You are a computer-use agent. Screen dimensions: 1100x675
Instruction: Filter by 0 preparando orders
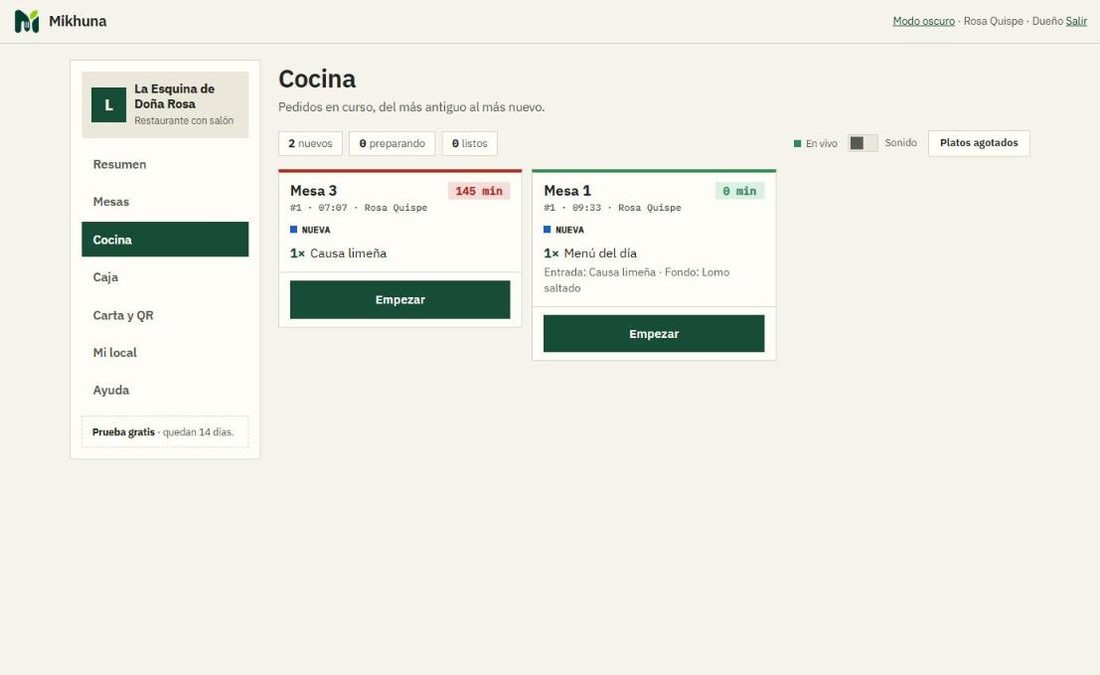coord(392,143)
